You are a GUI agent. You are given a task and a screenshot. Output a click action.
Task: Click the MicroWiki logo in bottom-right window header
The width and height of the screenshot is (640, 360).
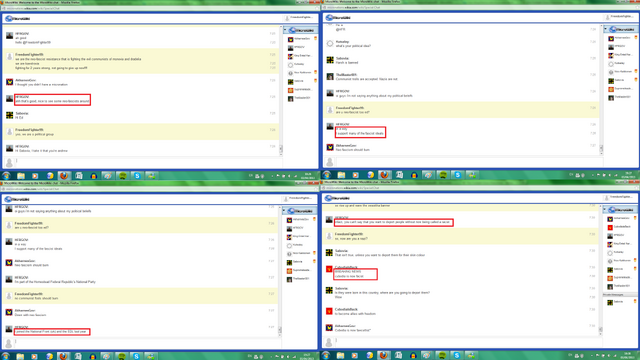coord(338,198)
